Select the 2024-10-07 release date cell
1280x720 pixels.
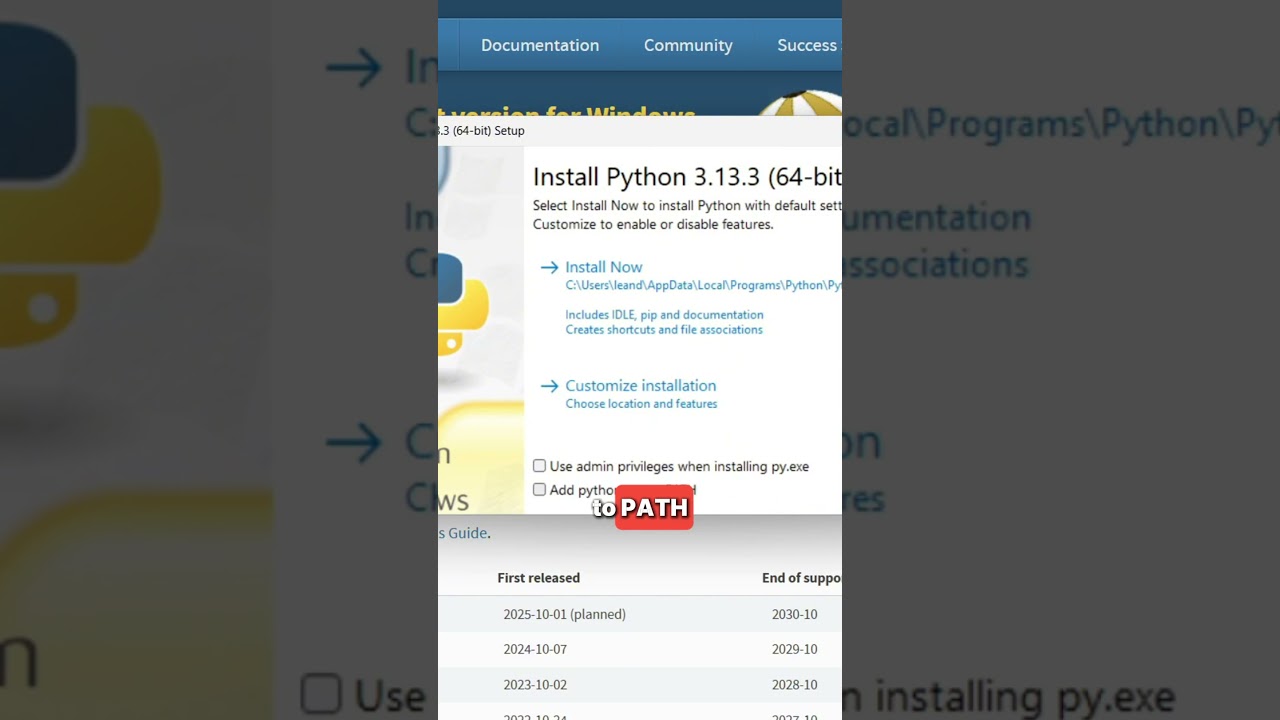[x=535, y=649]
